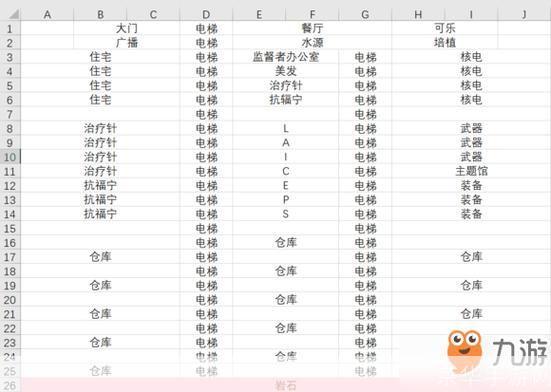Select column G header
Image resolution: width=551 pixels, height=392 pixels.
click(x=365, y=14)
